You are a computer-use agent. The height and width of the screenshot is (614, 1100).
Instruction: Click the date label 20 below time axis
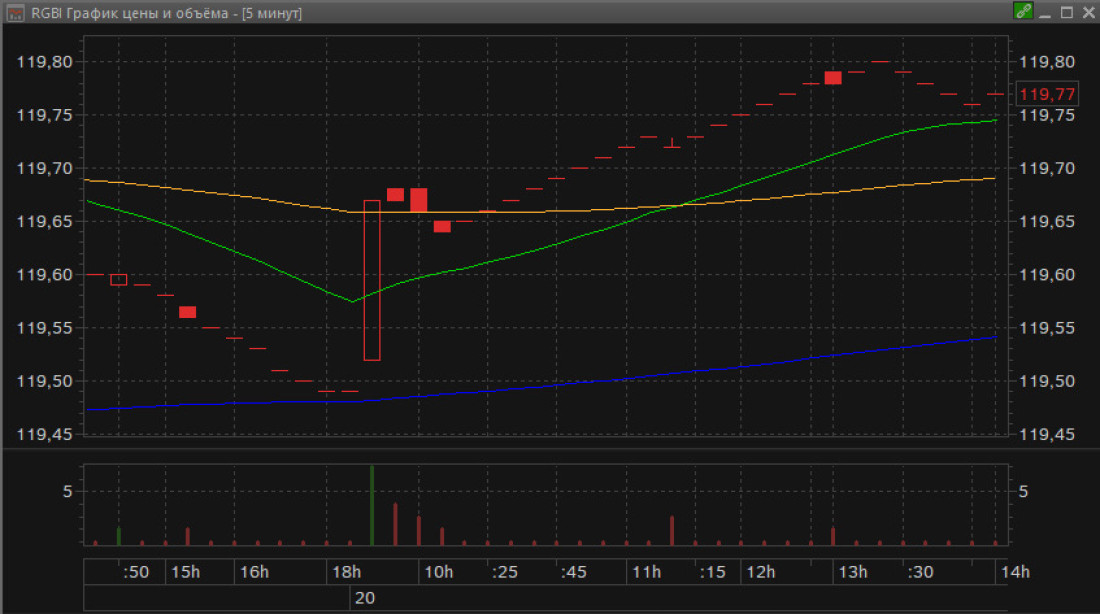365,598
